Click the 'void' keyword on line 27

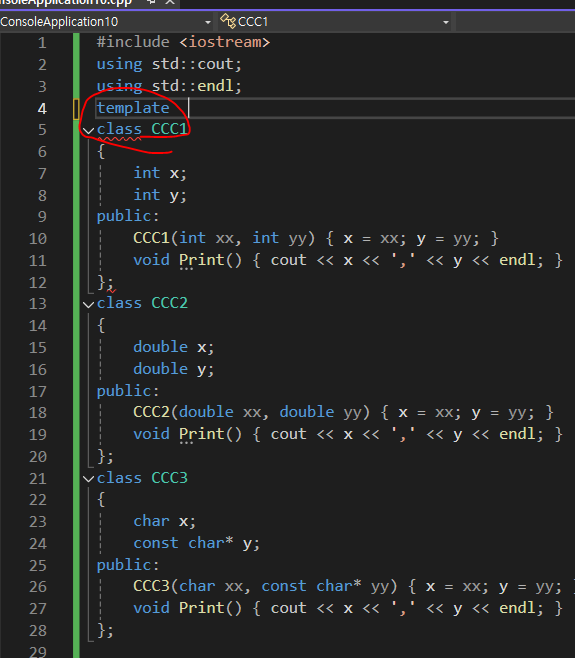pos(151,608)
